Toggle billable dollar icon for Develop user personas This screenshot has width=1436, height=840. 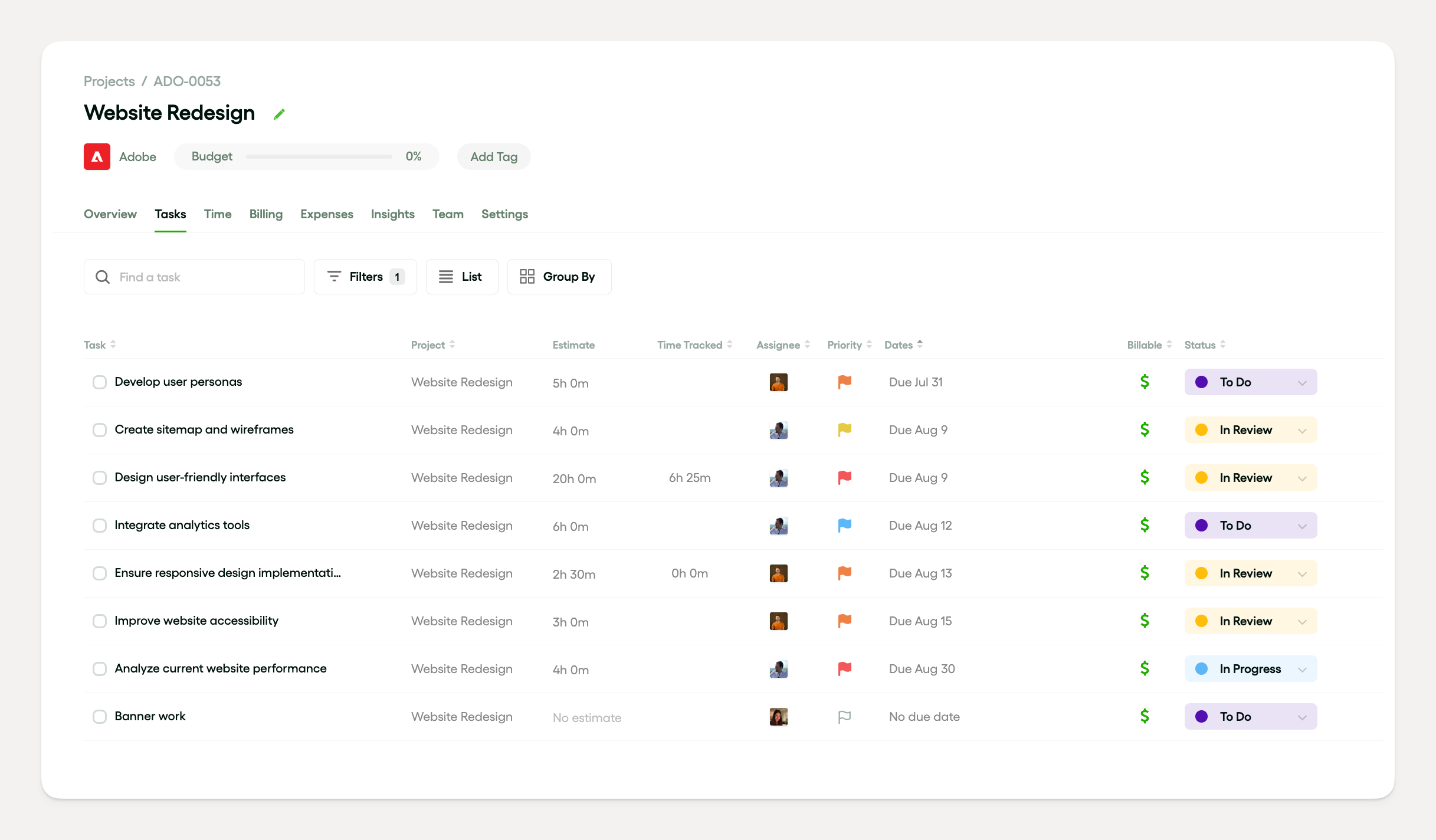coord(1145,382)
